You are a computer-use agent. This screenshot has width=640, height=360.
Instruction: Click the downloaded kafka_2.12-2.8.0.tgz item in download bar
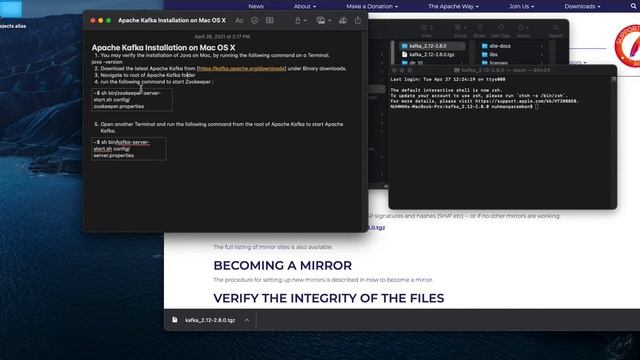point(210,320)
